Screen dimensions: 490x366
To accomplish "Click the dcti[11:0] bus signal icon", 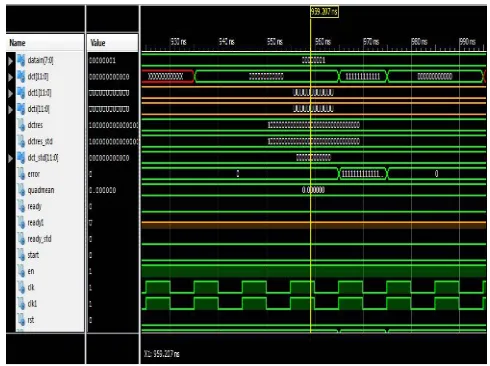I will pos(21,109).
